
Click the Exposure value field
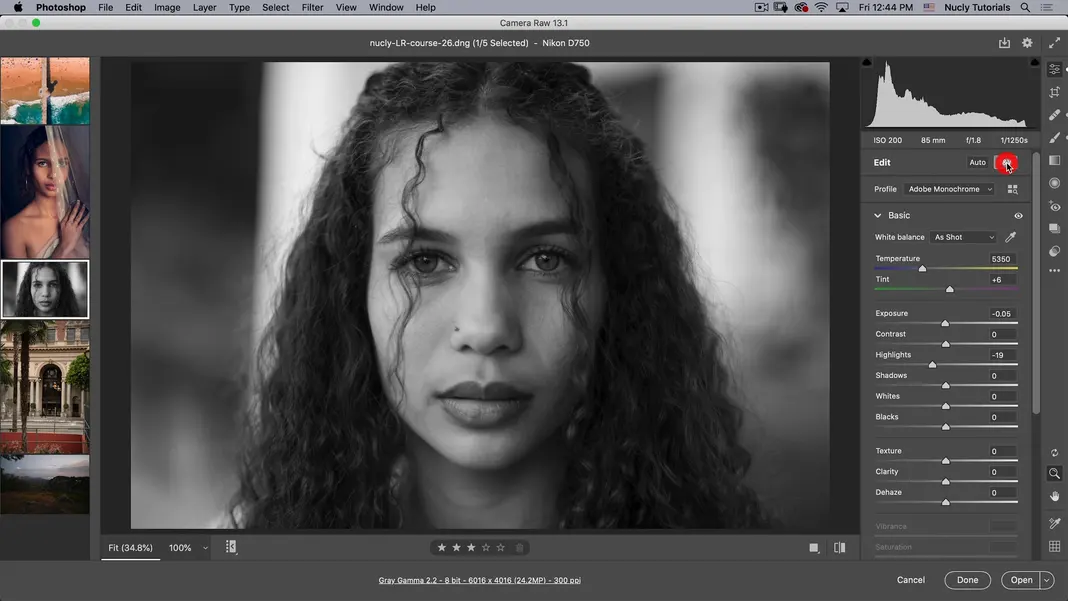pyautogui.click(x=1002, y=314)
